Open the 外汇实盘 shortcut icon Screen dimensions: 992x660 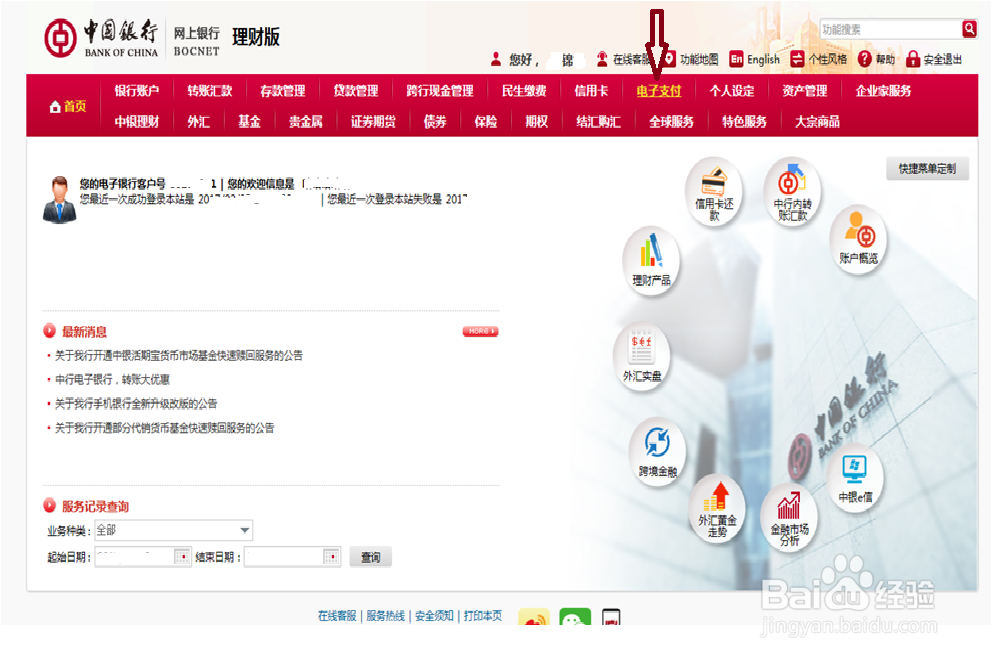(x=642, y=356)
